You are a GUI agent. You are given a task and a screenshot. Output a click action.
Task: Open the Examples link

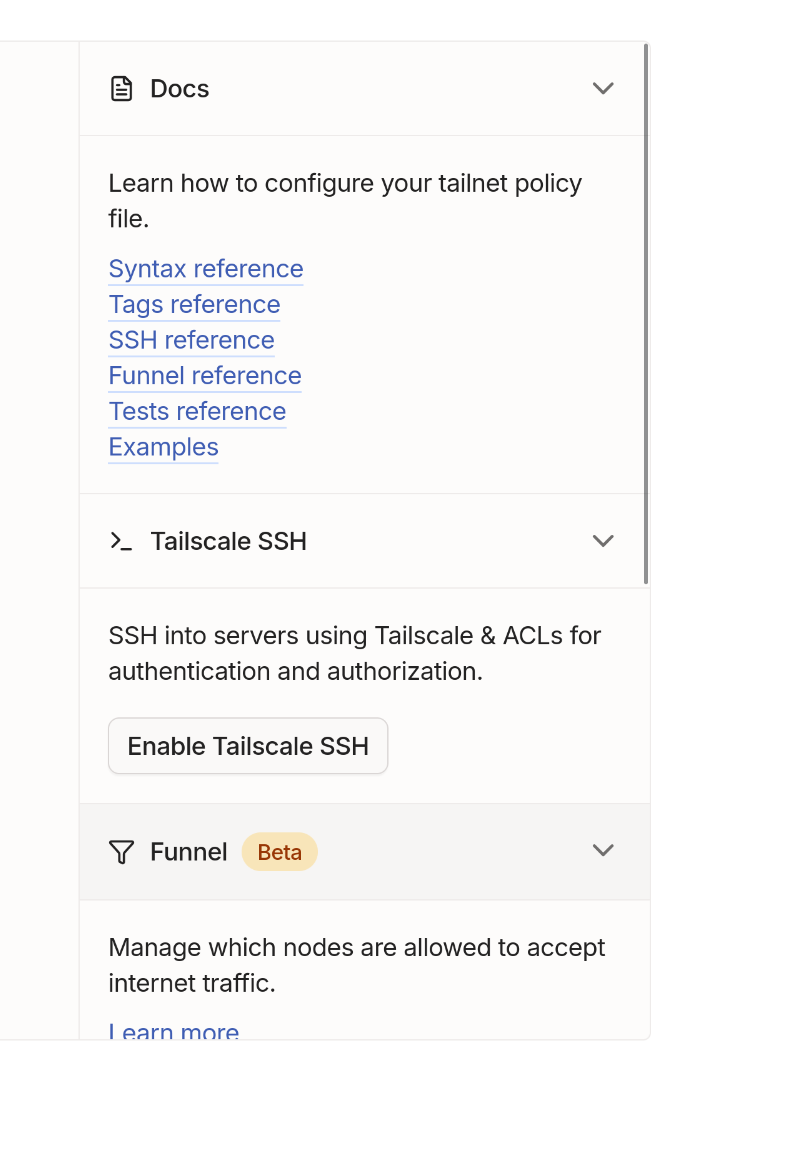[x=163, y=447]
